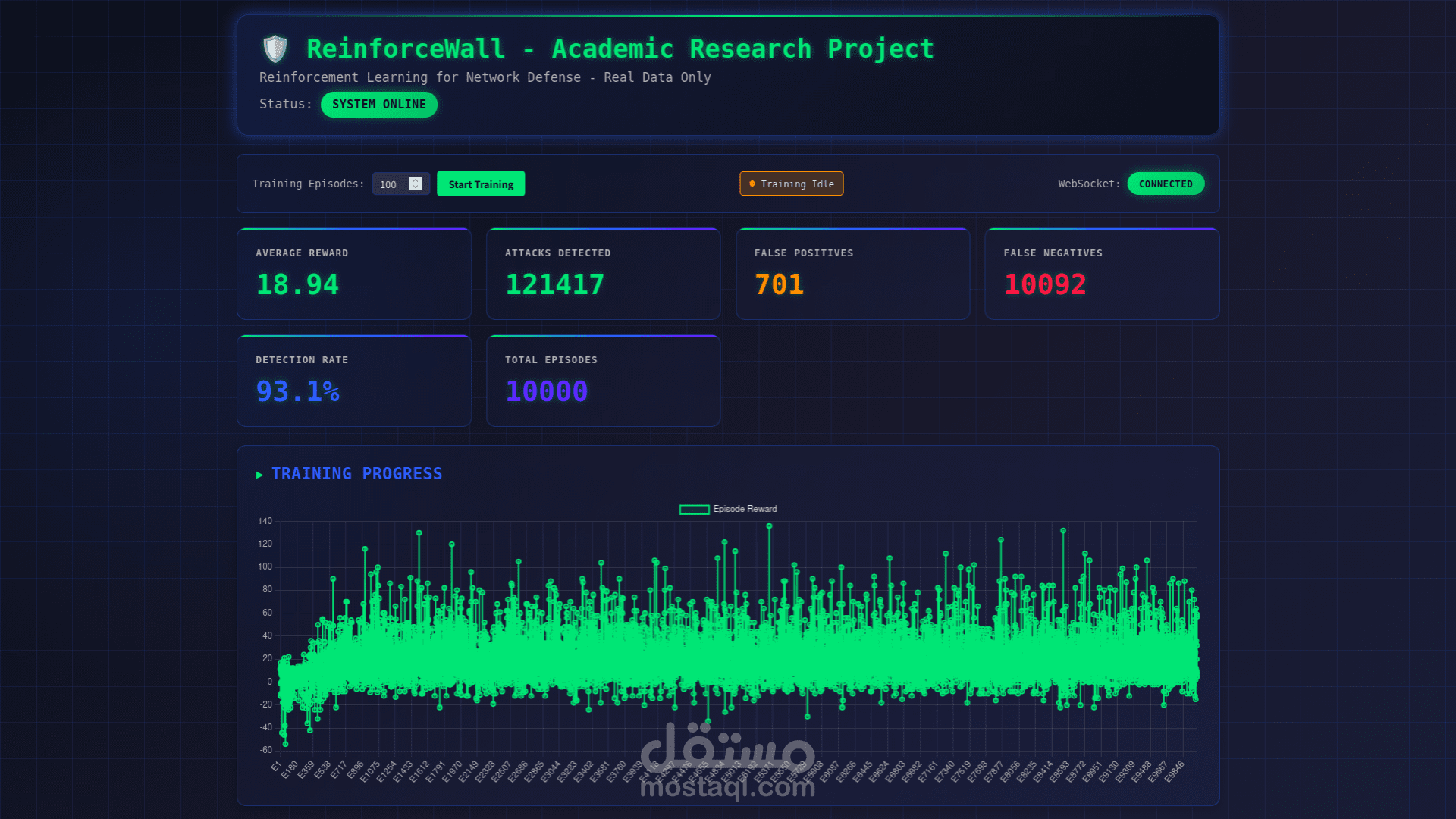
Task: Select the ATTACKS DETECTED stat card
Action: point(603,273)
